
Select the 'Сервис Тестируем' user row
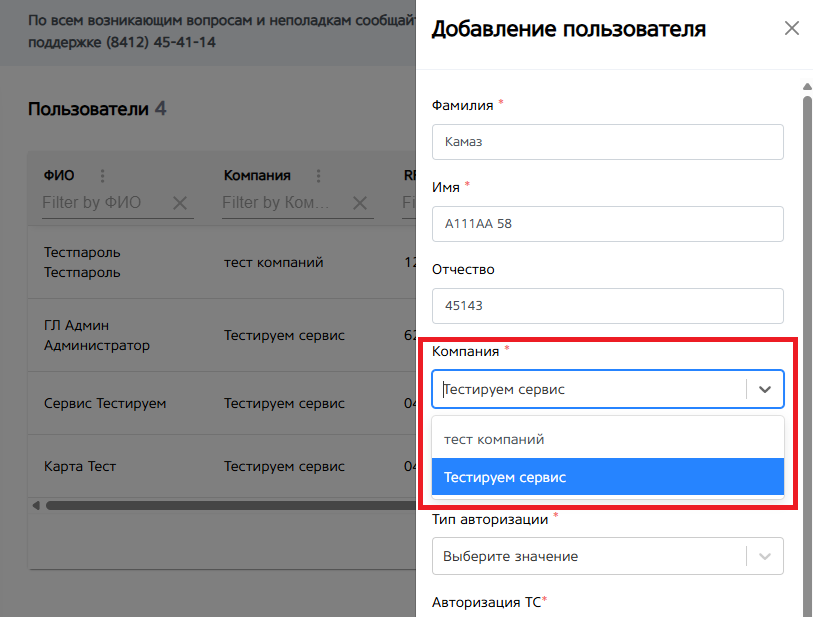pyautogui.click(x=222, y=403)
